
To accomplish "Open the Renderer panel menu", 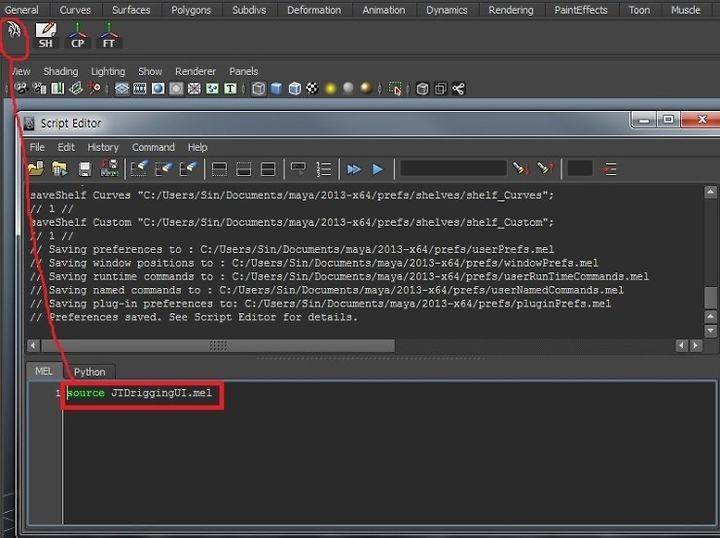I will pos(195,71).
